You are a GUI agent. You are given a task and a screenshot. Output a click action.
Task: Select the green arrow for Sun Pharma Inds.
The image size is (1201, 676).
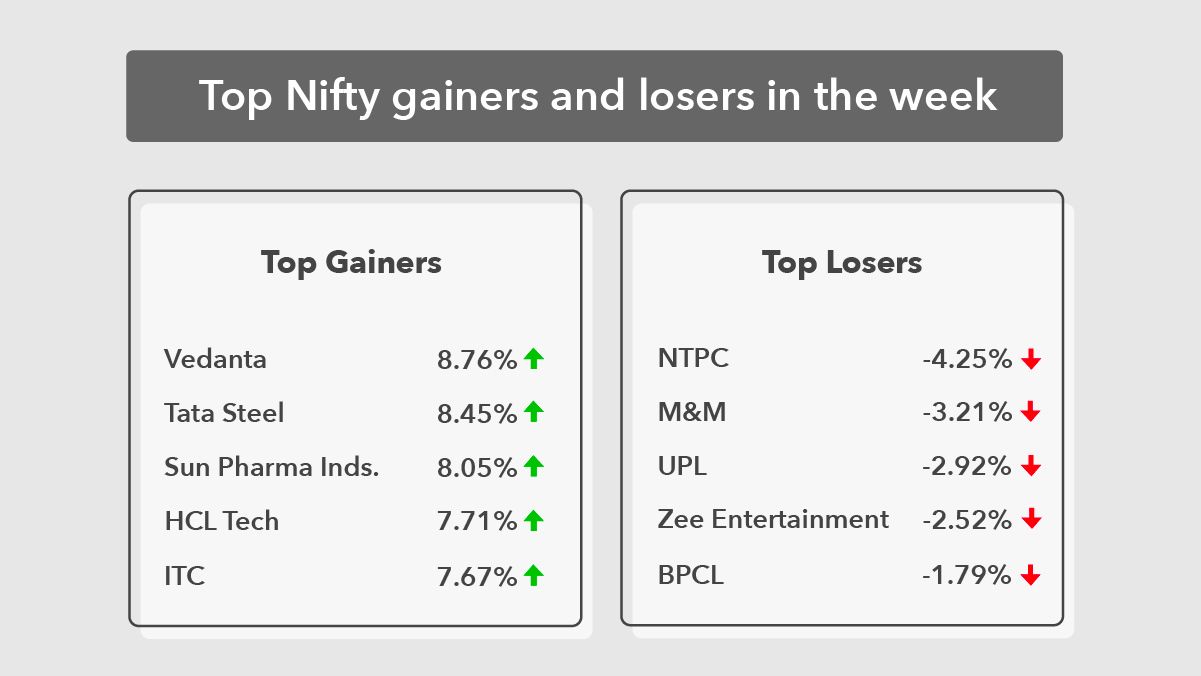click(x=533, y=466)
